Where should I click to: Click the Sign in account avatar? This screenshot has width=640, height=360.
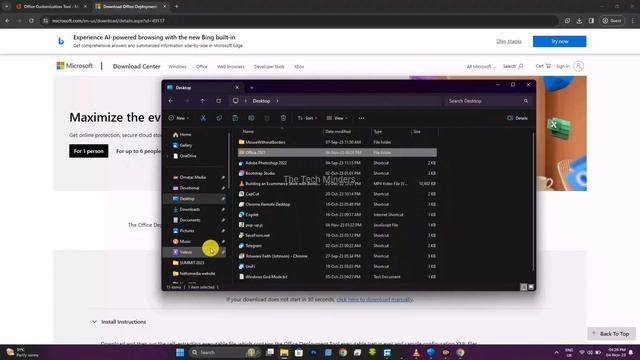coord(578,66)
